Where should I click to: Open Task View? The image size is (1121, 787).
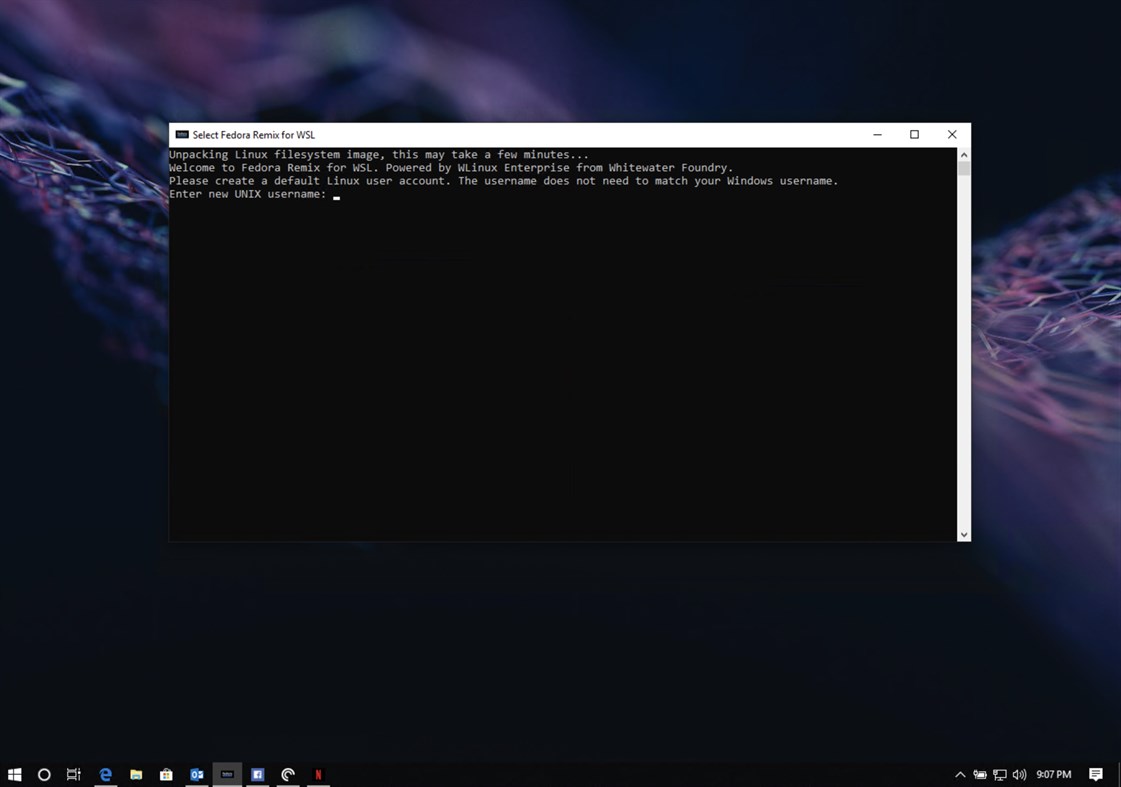74,774
